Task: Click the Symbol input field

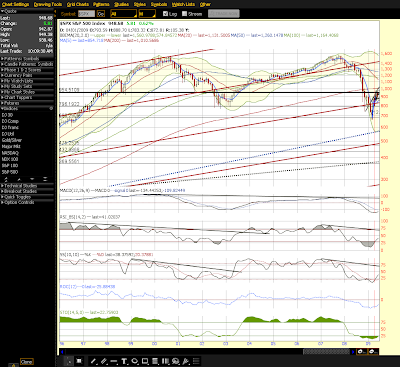Action: (x=86, y=14)
